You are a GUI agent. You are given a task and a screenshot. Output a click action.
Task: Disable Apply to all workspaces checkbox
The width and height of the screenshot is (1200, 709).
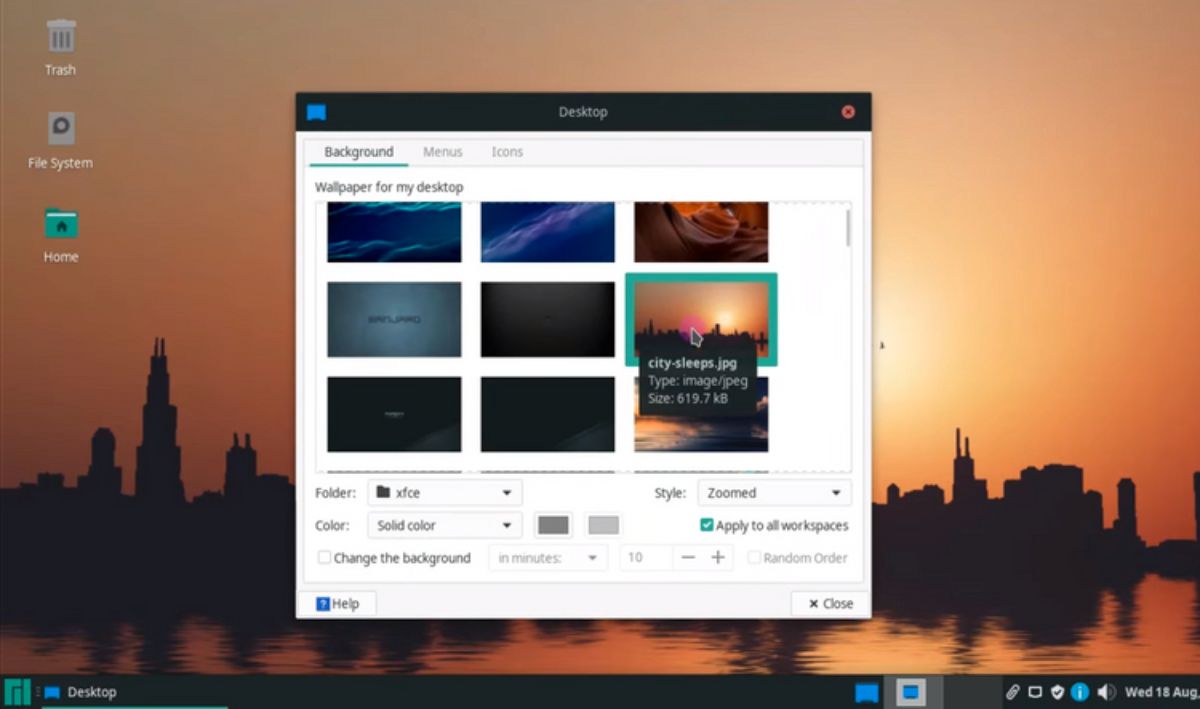click(x=707, y=525)
